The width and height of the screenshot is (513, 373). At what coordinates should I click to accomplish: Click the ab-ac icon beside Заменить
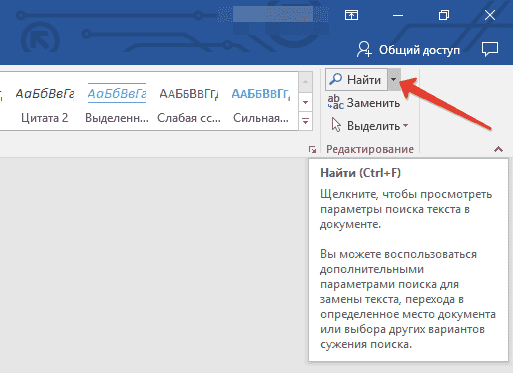click(335, 102)
